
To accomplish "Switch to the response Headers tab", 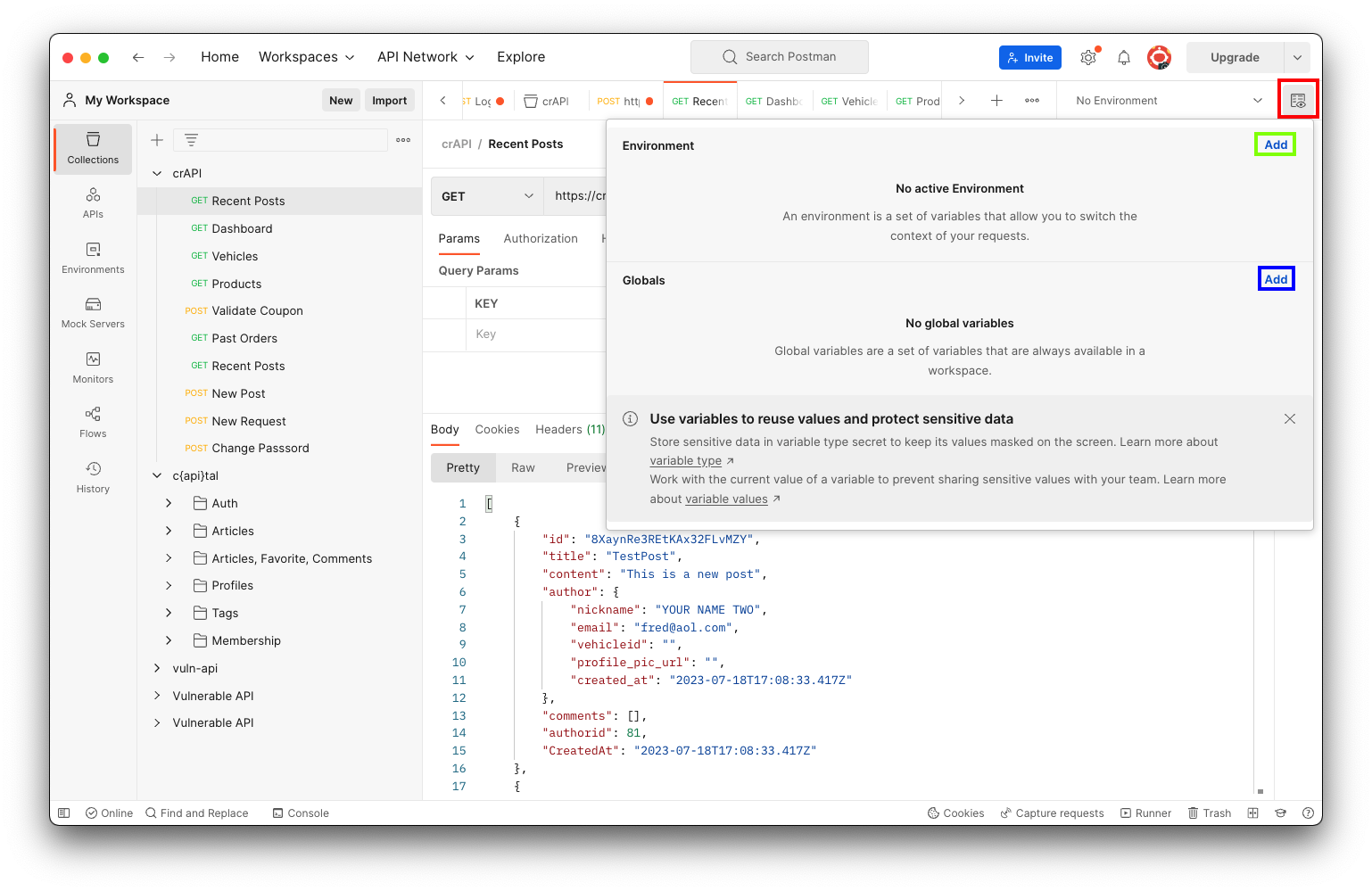I will [x=570, y=430].
